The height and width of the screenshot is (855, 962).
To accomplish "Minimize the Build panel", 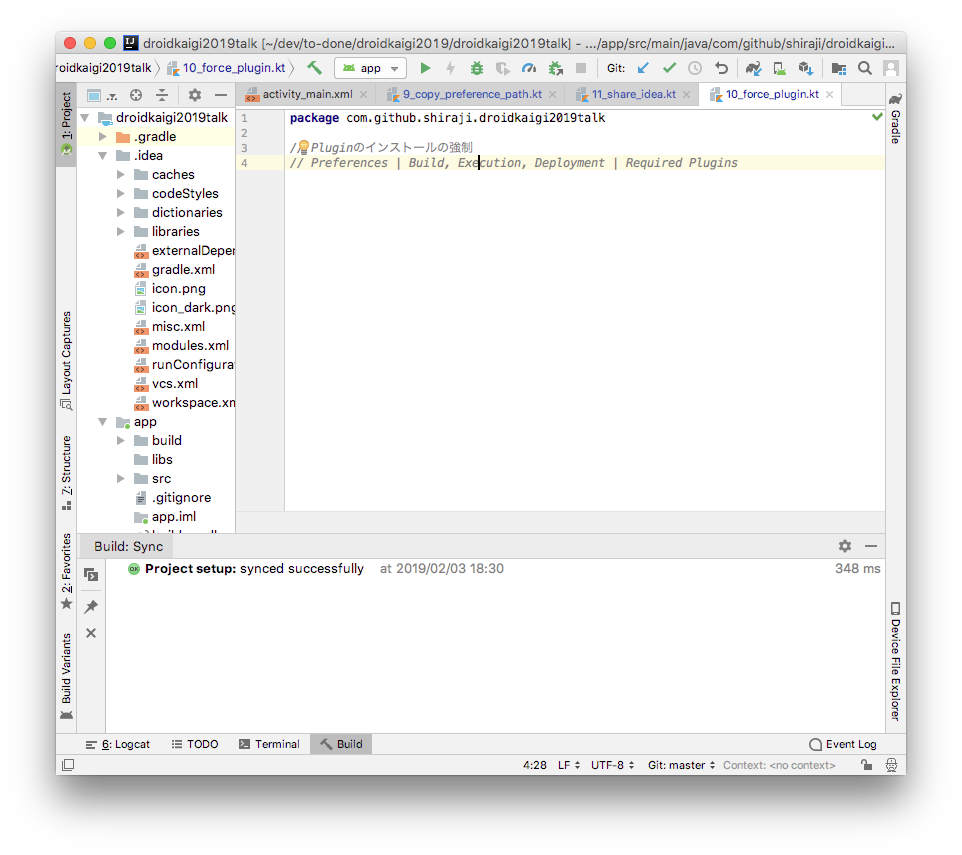I will 871,546.
